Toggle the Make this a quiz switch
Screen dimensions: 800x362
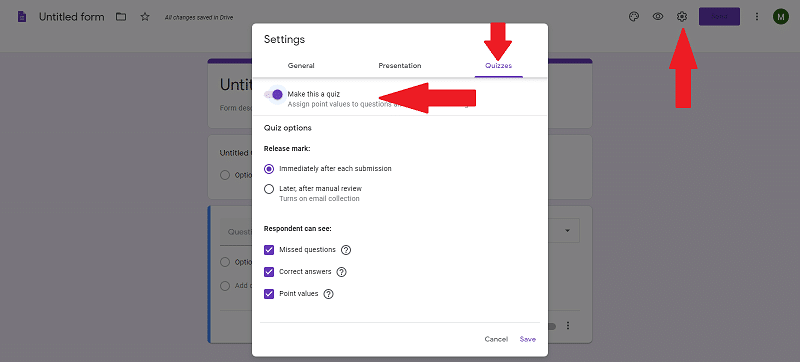[273, 94]
